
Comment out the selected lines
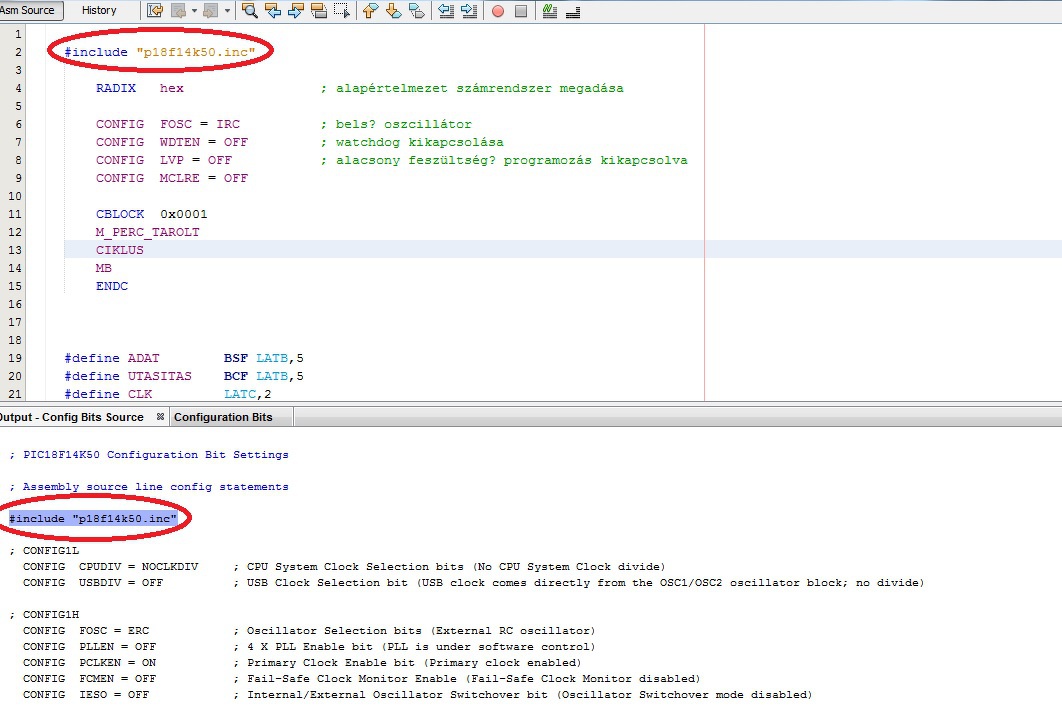550,11
